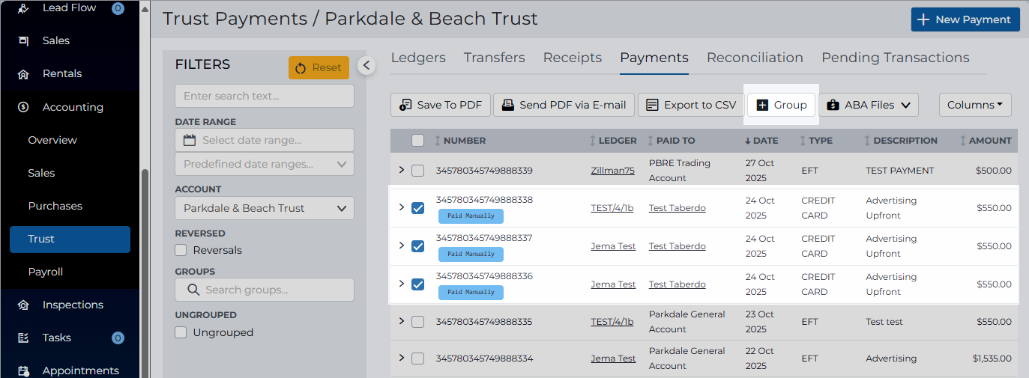
Task: Uncheck the box for payment 345780345749888337
Action: point(417,246)
